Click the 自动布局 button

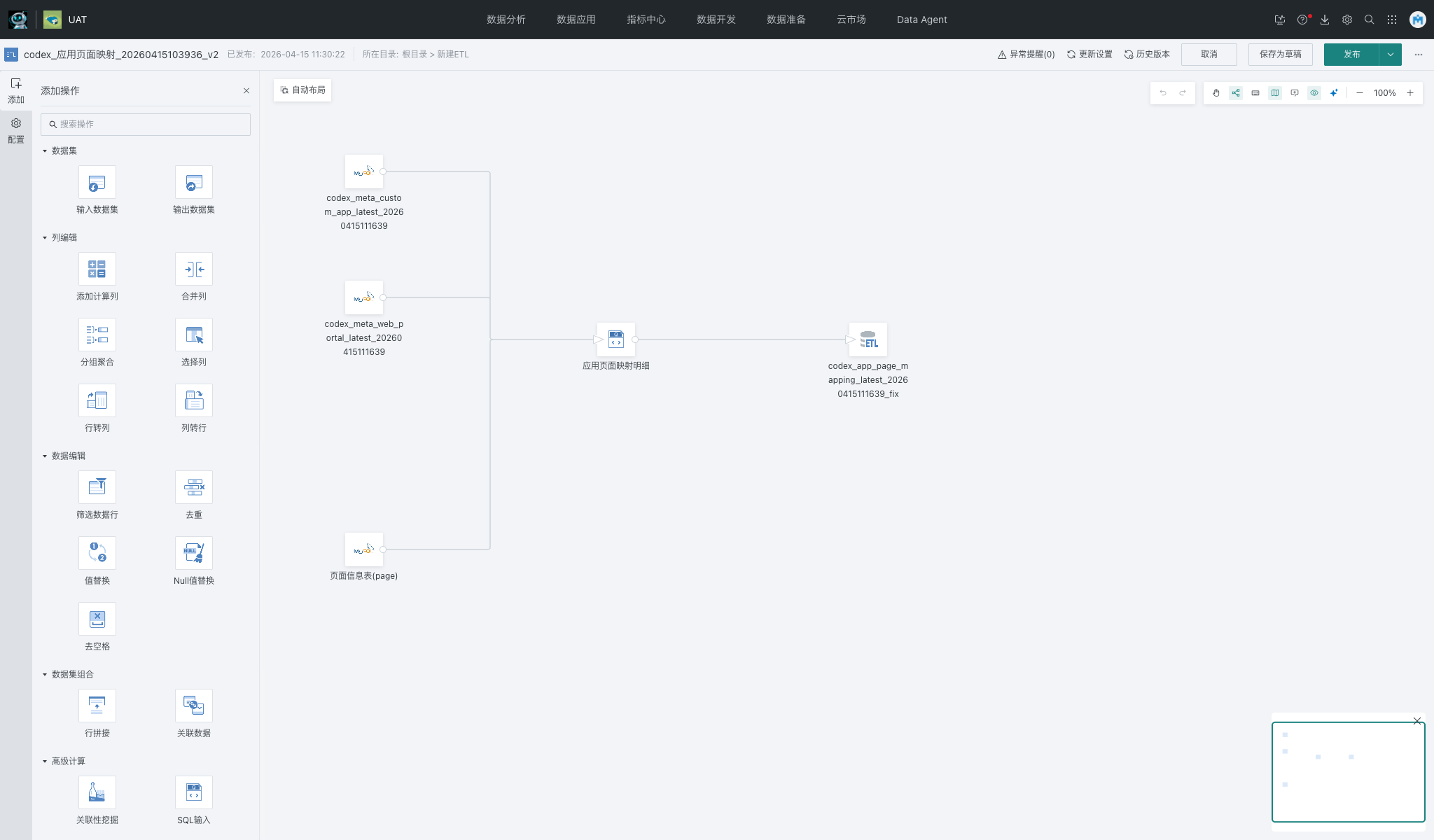302,90
